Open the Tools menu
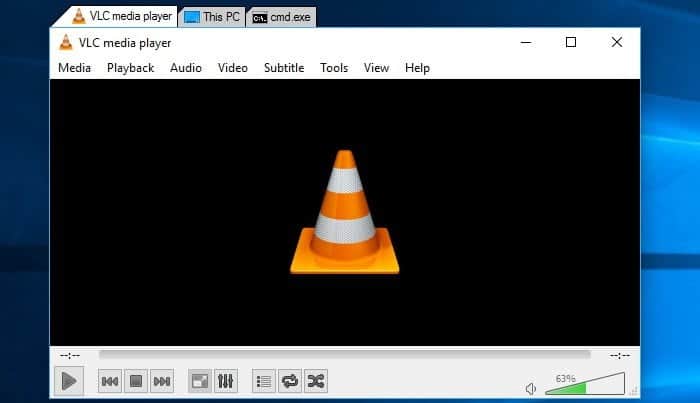The height and width of the screenshot is (403, 700). (x=334, y=68)
